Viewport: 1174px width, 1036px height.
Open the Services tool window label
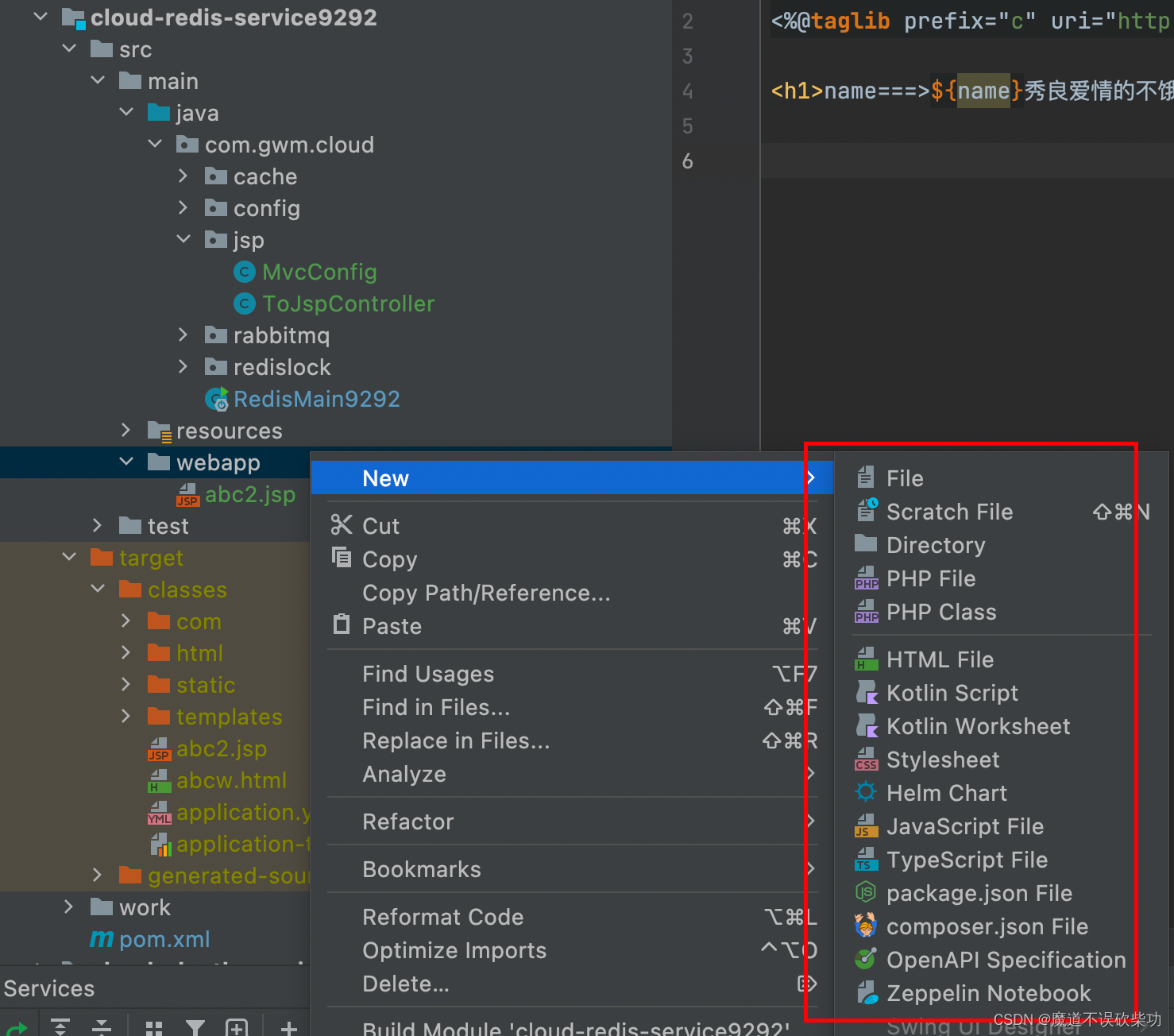(49, 988)
